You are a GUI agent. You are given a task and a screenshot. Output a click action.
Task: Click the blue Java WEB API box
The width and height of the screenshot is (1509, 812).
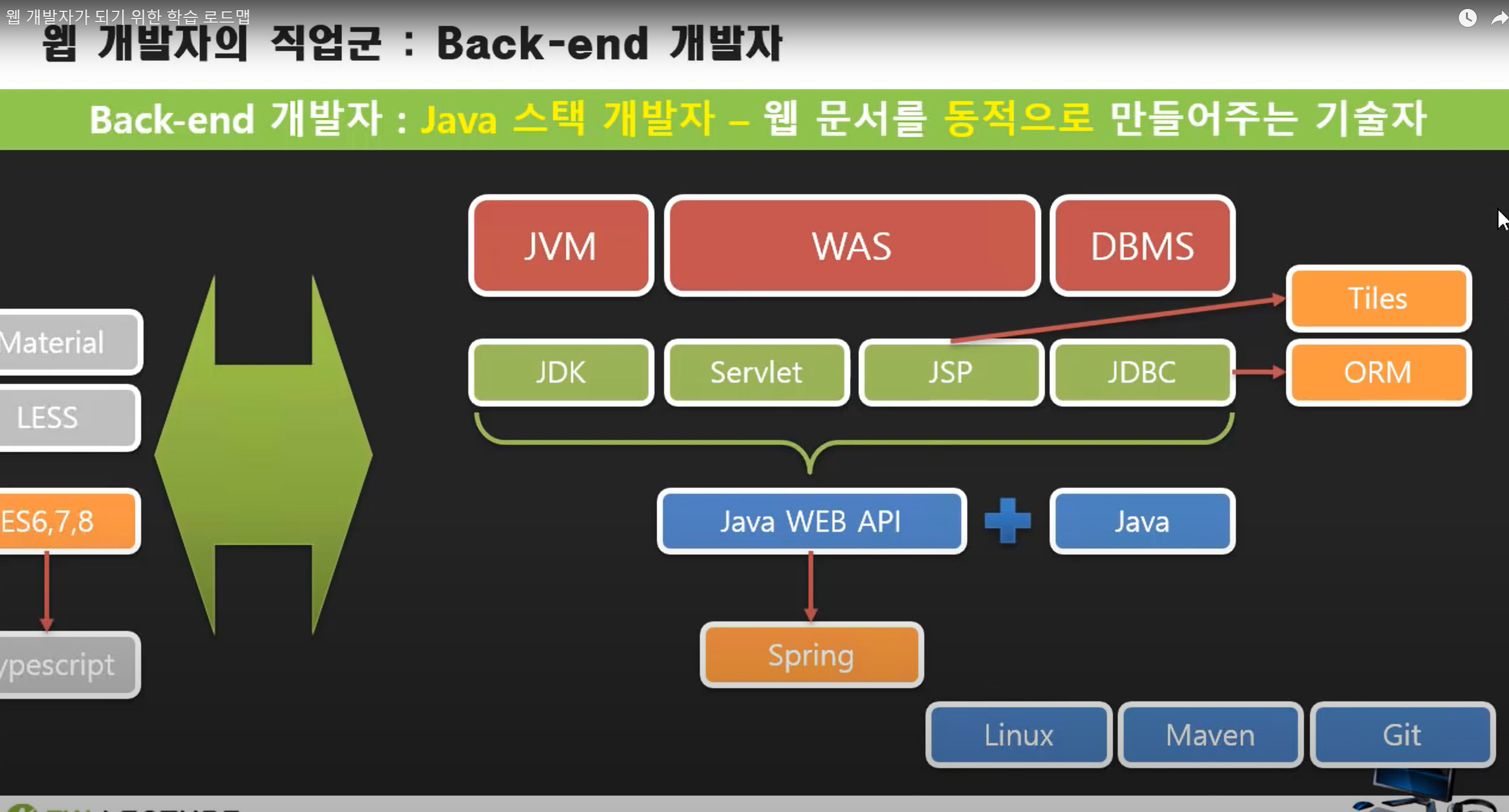pos(811,521)
